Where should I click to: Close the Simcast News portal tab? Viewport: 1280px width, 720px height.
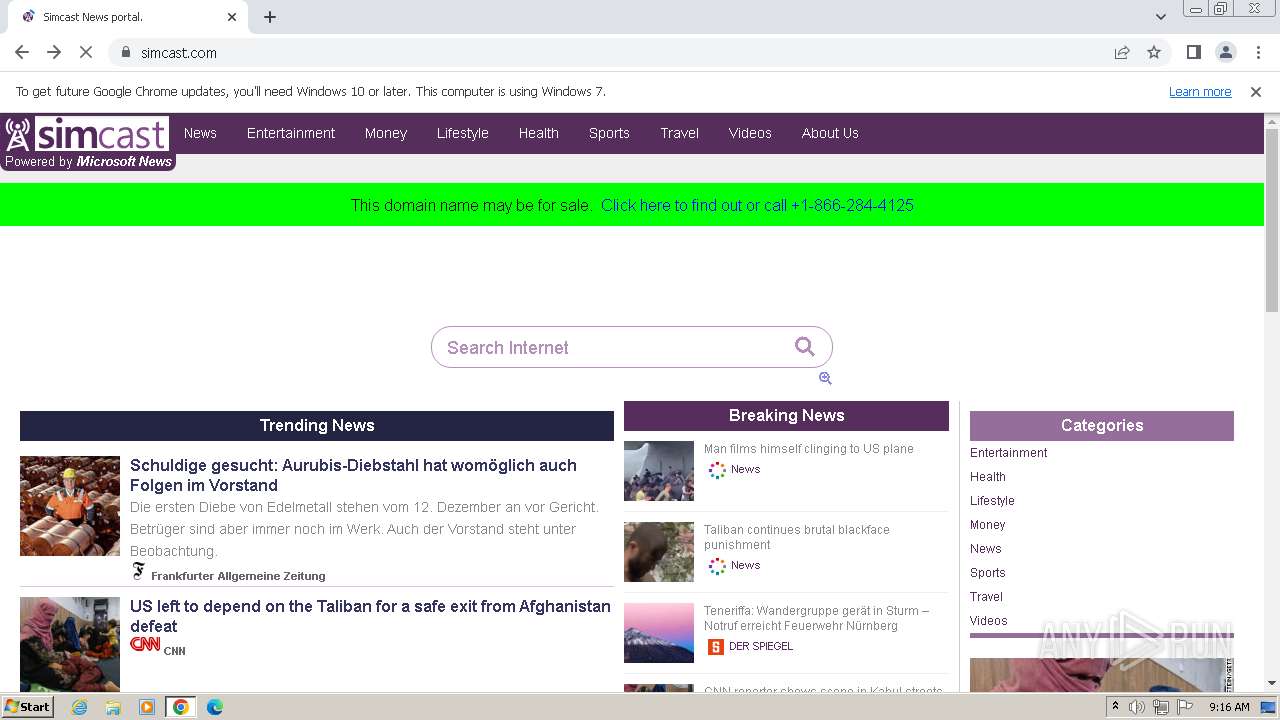tap(232, 17)
